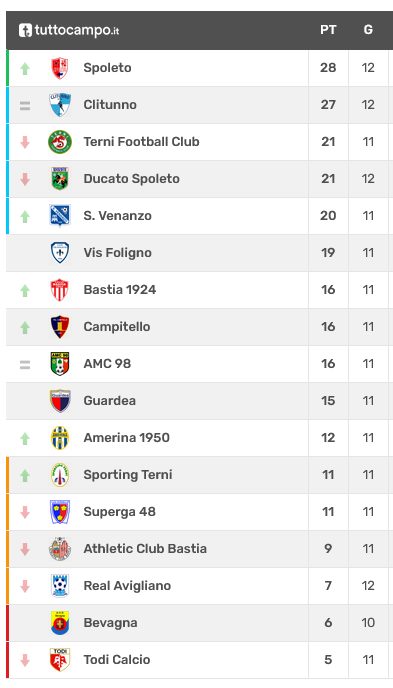Go to the Amerina 1950 team page

[x=126, y=437]
